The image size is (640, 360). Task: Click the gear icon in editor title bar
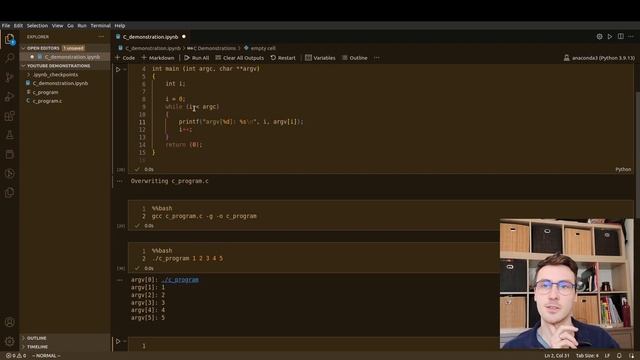click(599, 37)
